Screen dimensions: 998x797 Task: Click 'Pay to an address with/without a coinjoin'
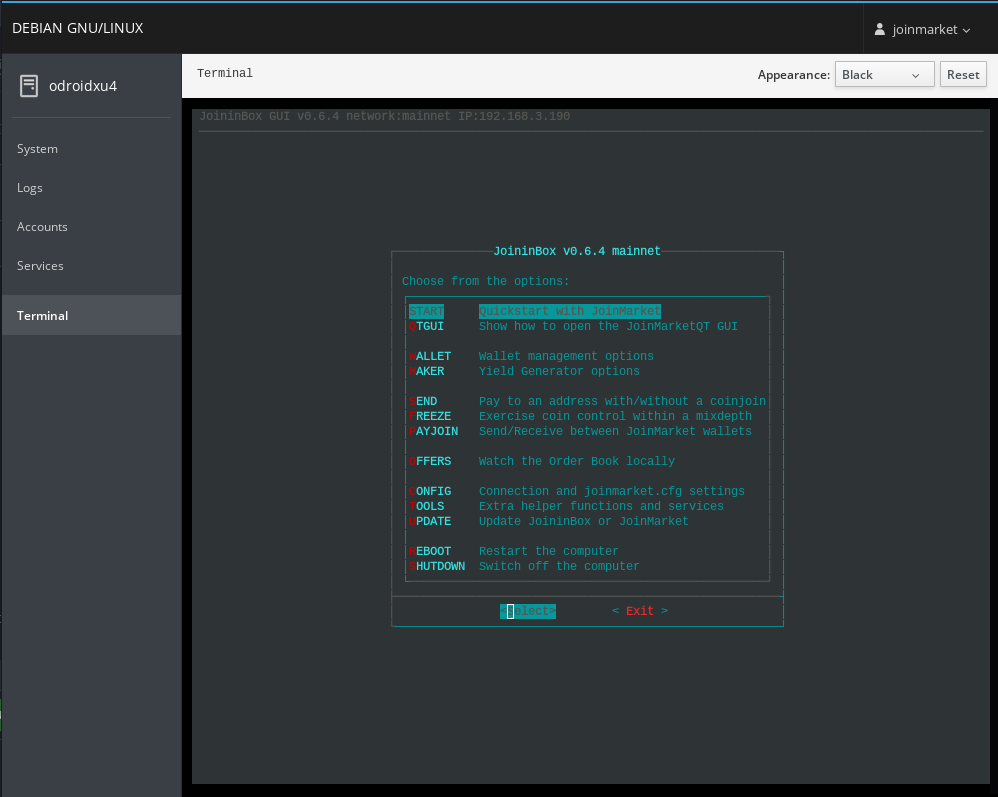[x=622, y=401]
